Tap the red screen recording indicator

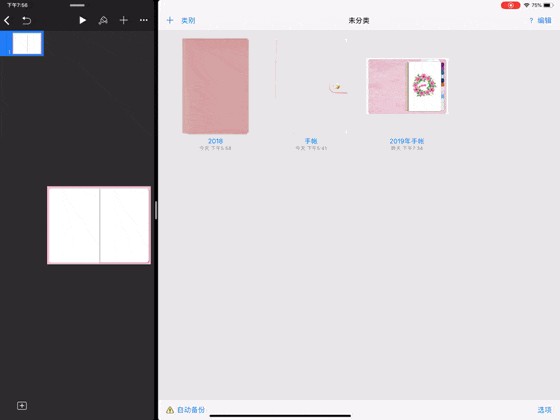510,5
